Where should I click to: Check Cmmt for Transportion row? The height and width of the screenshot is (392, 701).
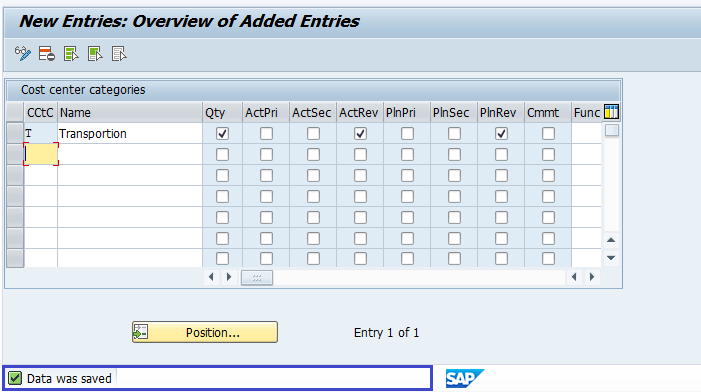(x=548, y=134)
